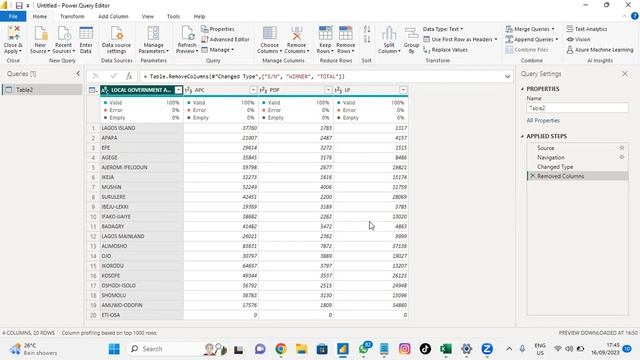
Task: Open the Manage query dropdown
Action: (x=218, y=50)
